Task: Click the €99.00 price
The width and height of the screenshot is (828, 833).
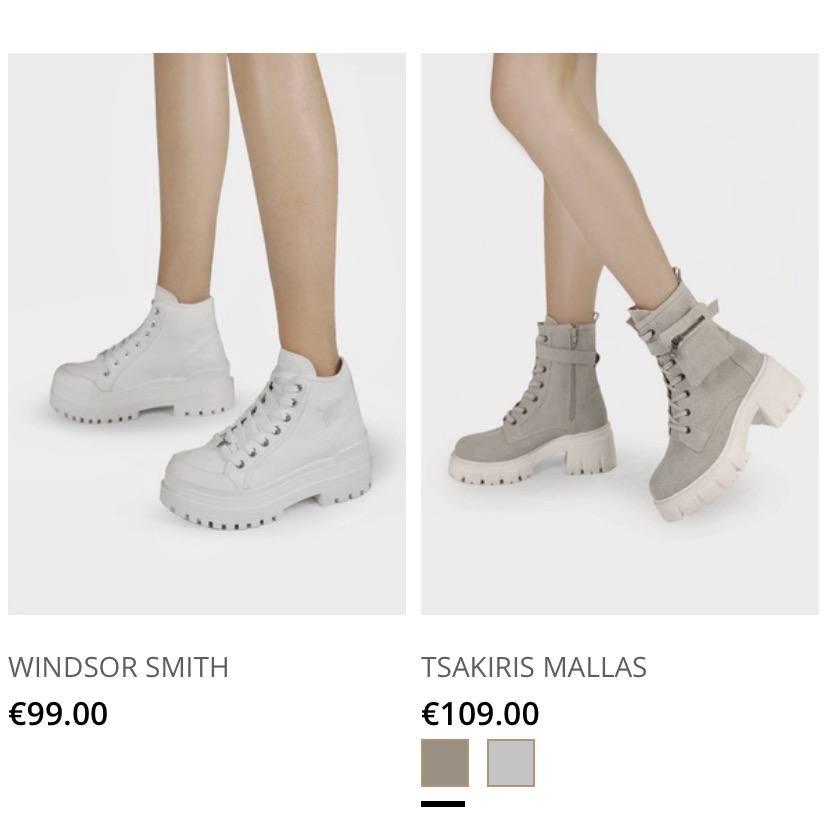Action: click(58, 713)
